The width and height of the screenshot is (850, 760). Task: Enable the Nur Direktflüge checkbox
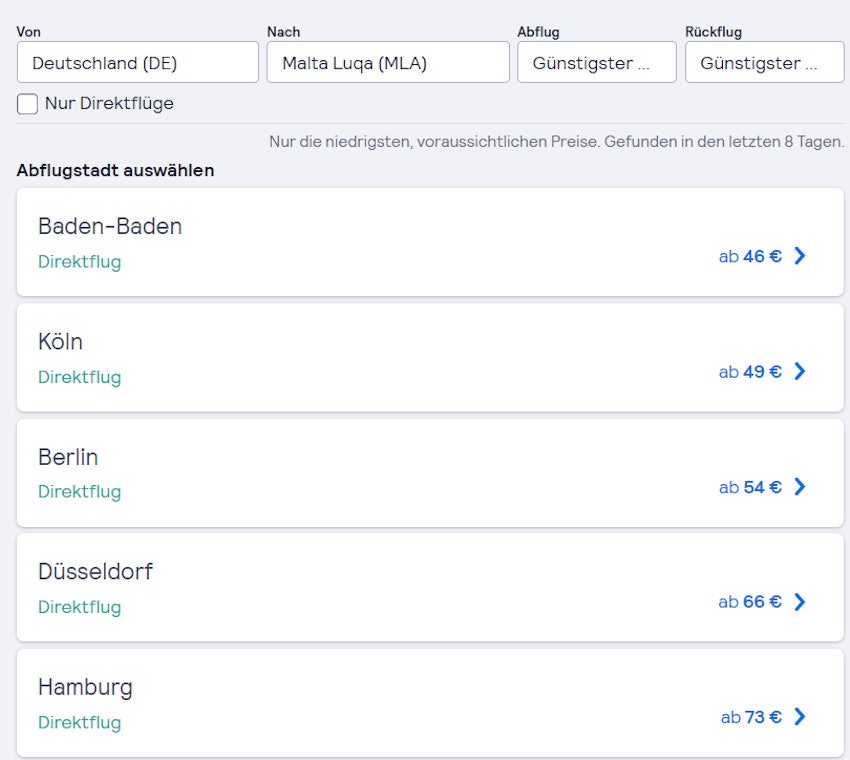pyautogui.click(x=28, y=104)
